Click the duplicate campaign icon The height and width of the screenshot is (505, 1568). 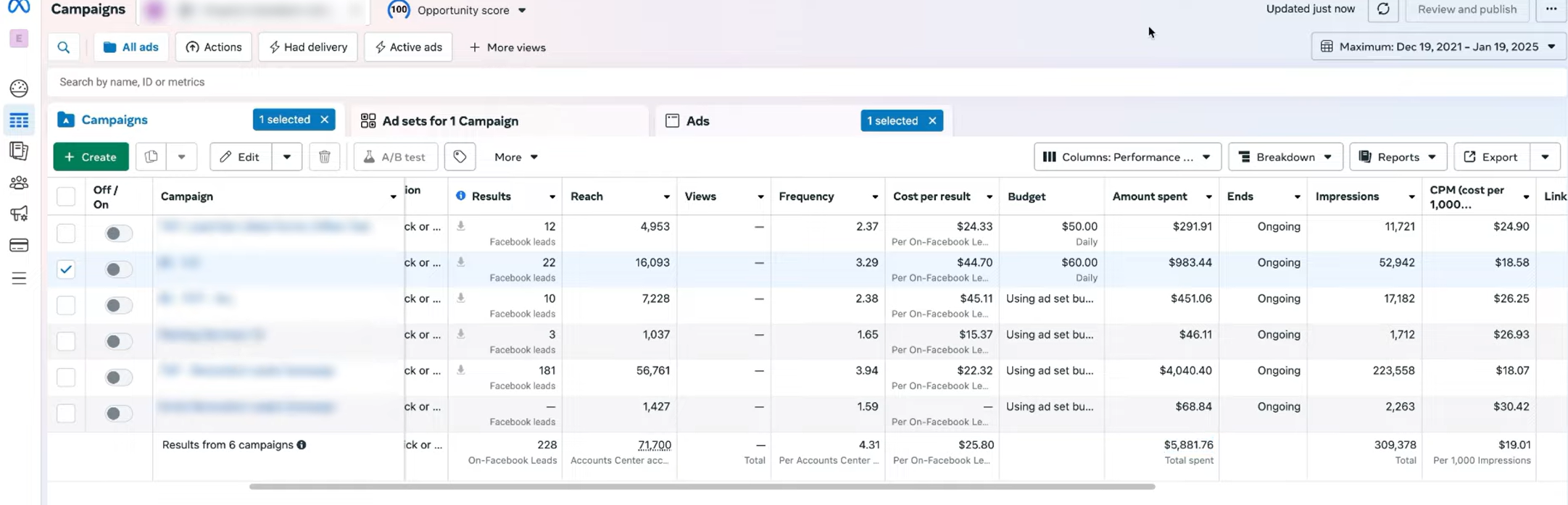click(x=152, y=157)
